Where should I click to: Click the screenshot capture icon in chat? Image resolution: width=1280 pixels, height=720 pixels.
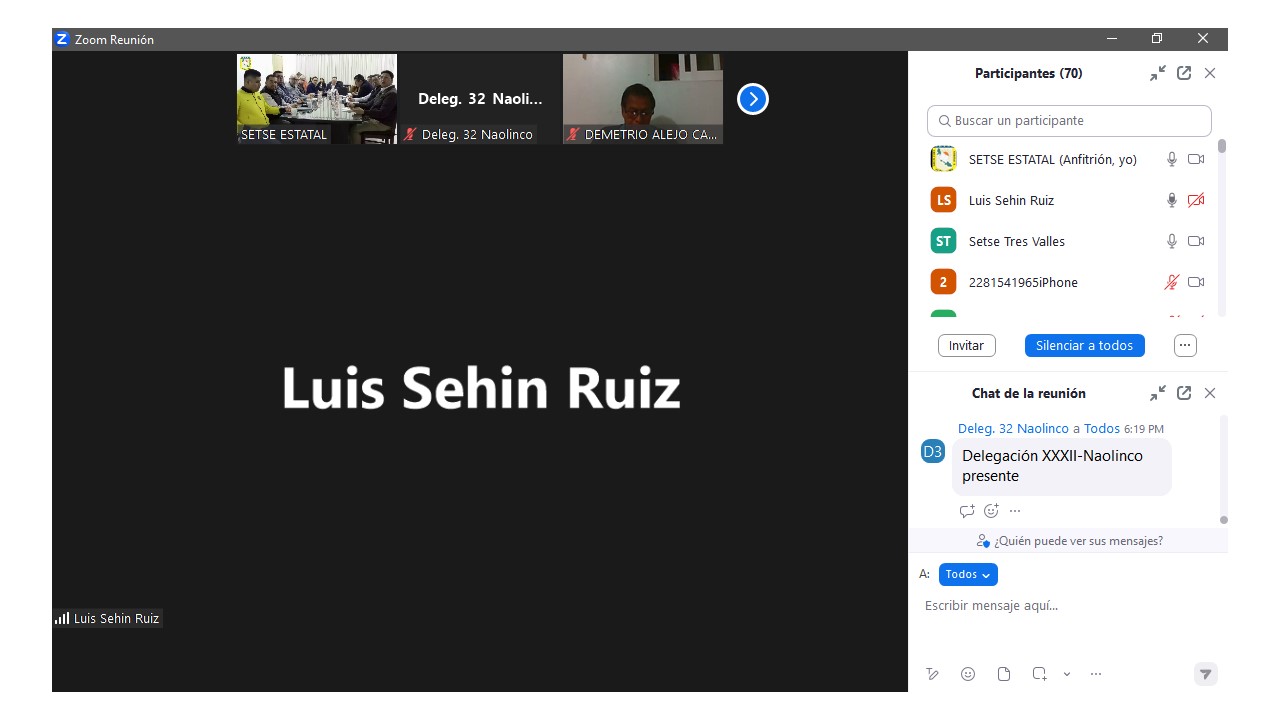point(1040,674)
